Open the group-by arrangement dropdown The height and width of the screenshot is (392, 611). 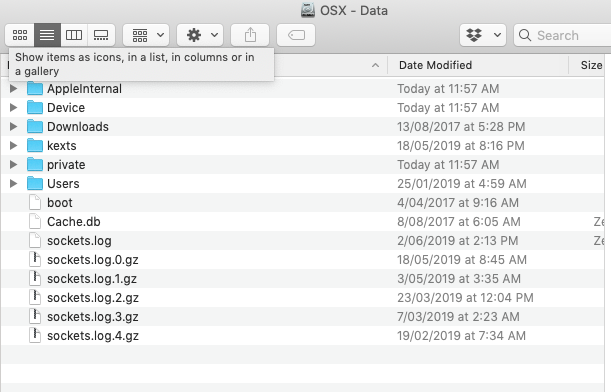click(x=146, y=35)
